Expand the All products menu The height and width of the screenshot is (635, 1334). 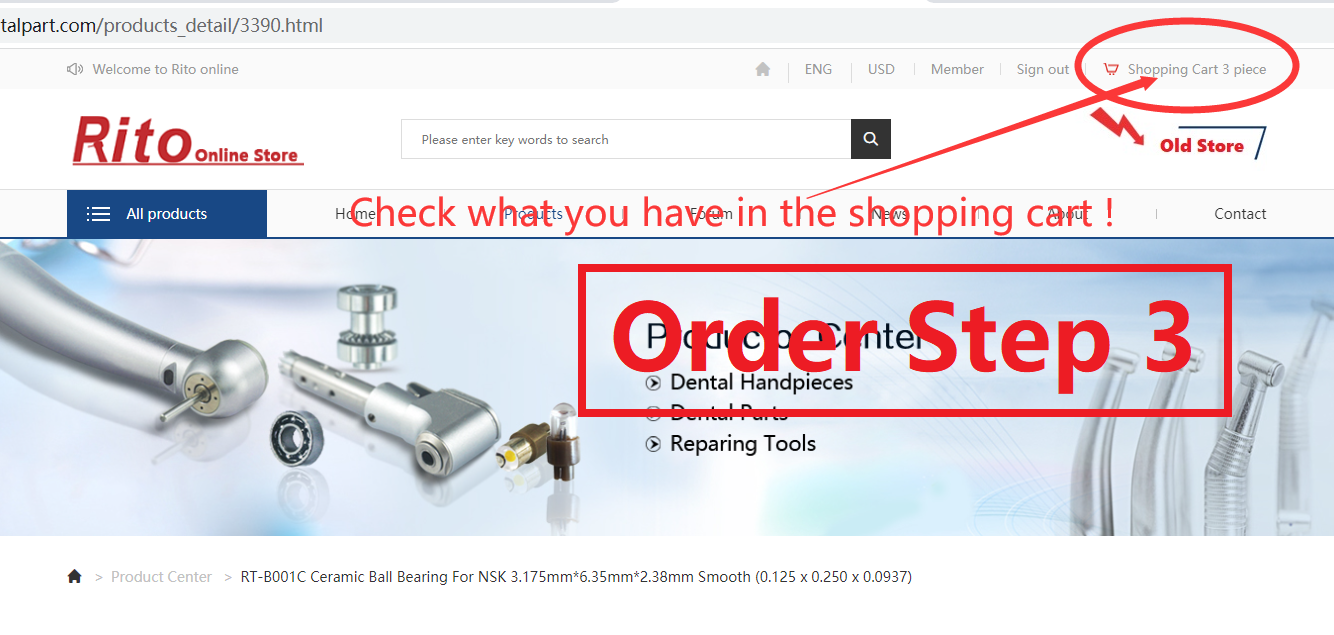pyautogui.click(x=167, y=214)
